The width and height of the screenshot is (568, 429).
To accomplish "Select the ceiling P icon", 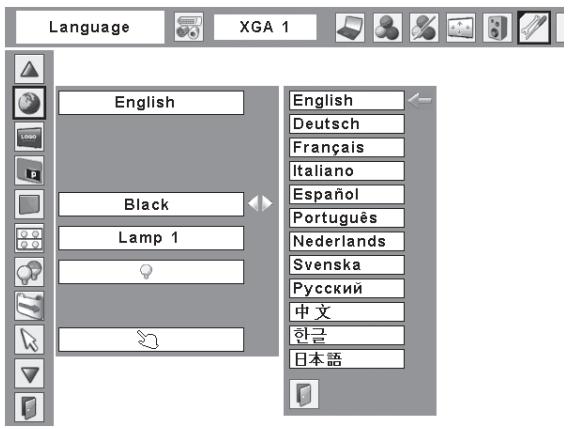I will coord(29,170).
